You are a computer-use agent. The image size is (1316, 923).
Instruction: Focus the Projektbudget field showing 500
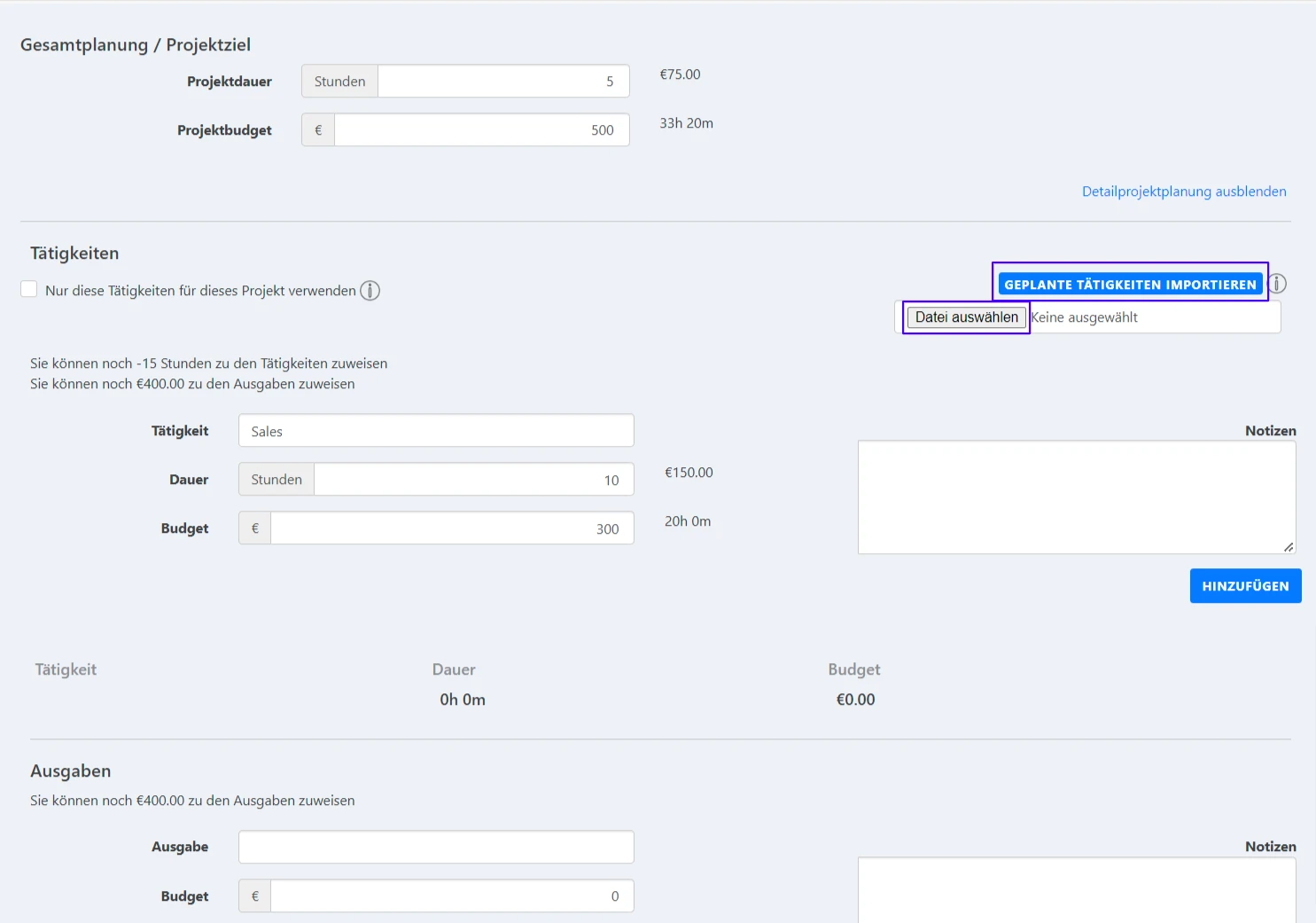point(481,130)
